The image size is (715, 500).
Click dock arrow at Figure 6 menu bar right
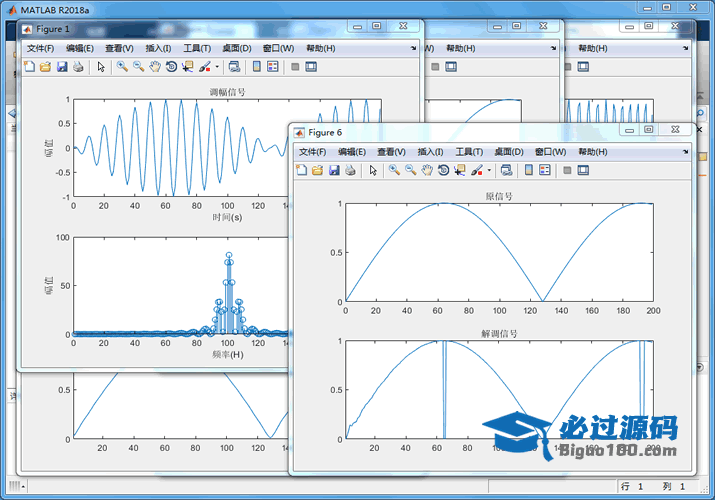point(684,152)
